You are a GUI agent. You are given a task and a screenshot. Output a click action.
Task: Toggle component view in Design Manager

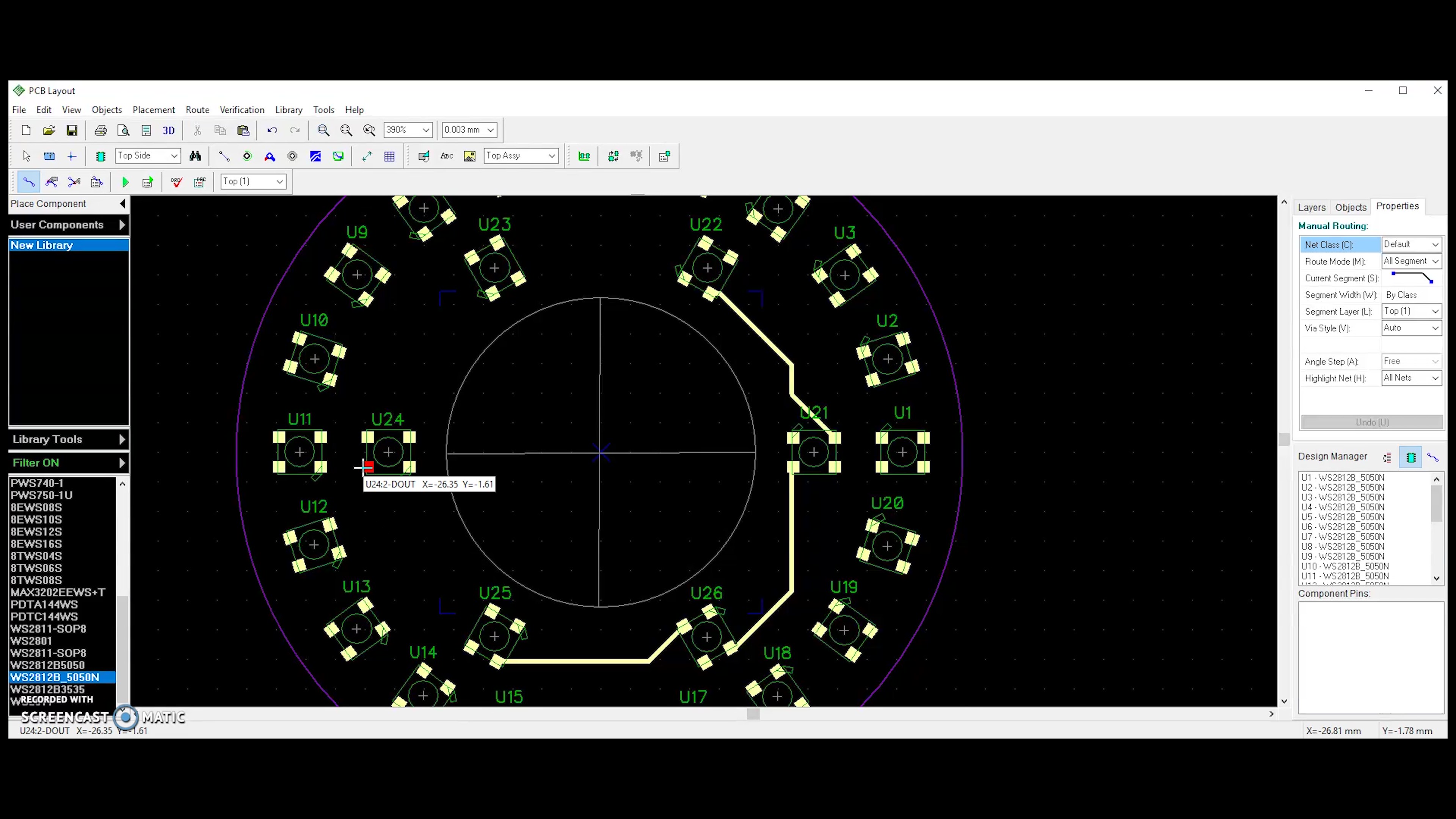[x=1410, y=457]
